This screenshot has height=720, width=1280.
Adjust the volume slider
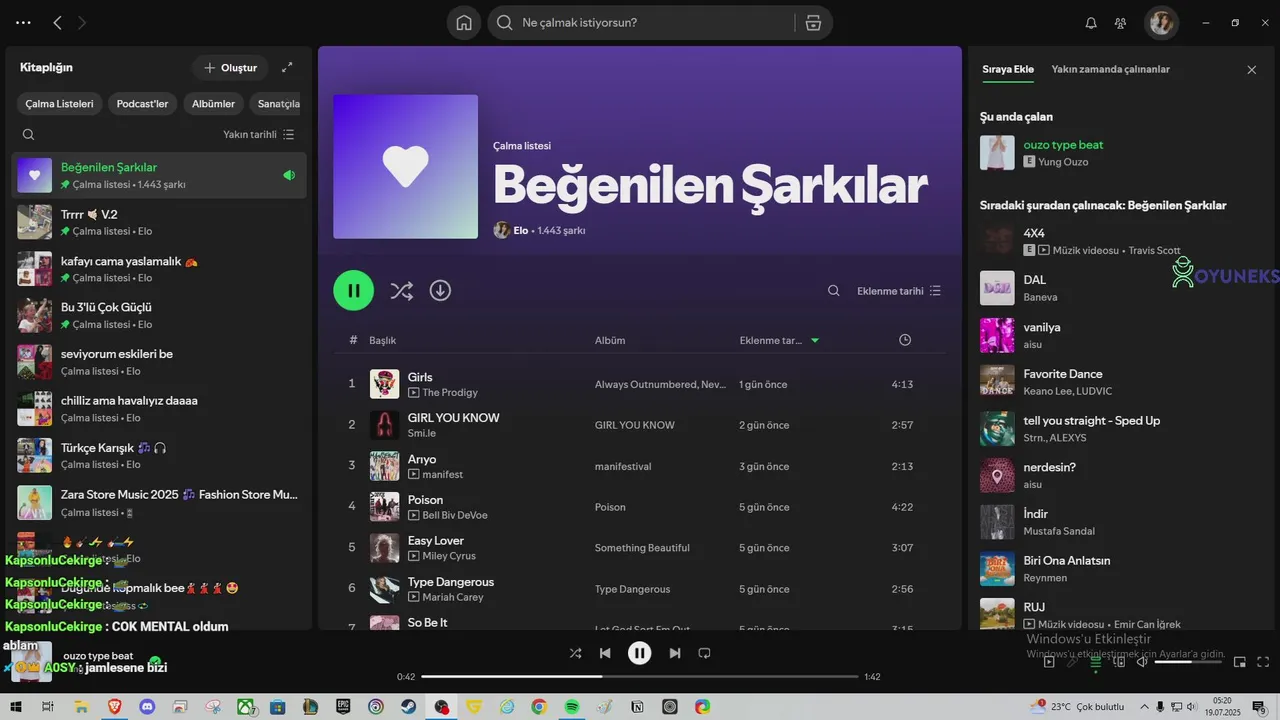click(1188, 661)
